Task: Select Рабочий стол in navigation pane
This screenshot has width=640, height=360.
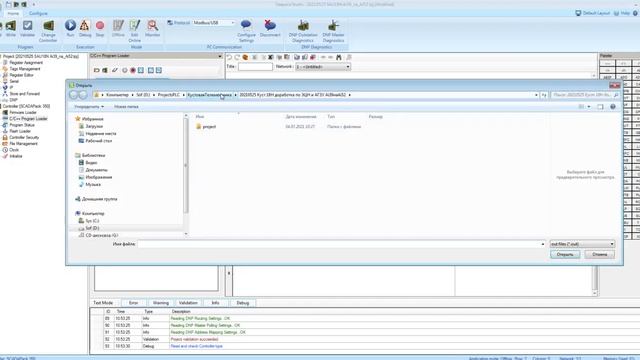Action: coord(98,141)
